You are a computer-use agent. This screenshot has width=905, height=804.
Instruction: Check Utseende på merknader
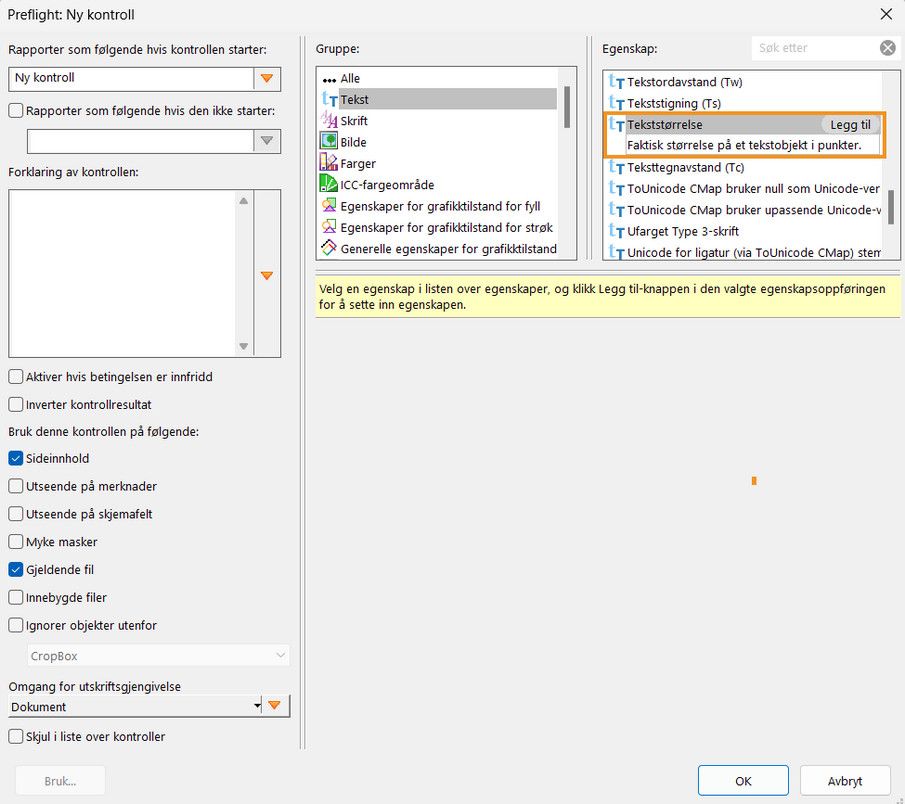point(16,486)
